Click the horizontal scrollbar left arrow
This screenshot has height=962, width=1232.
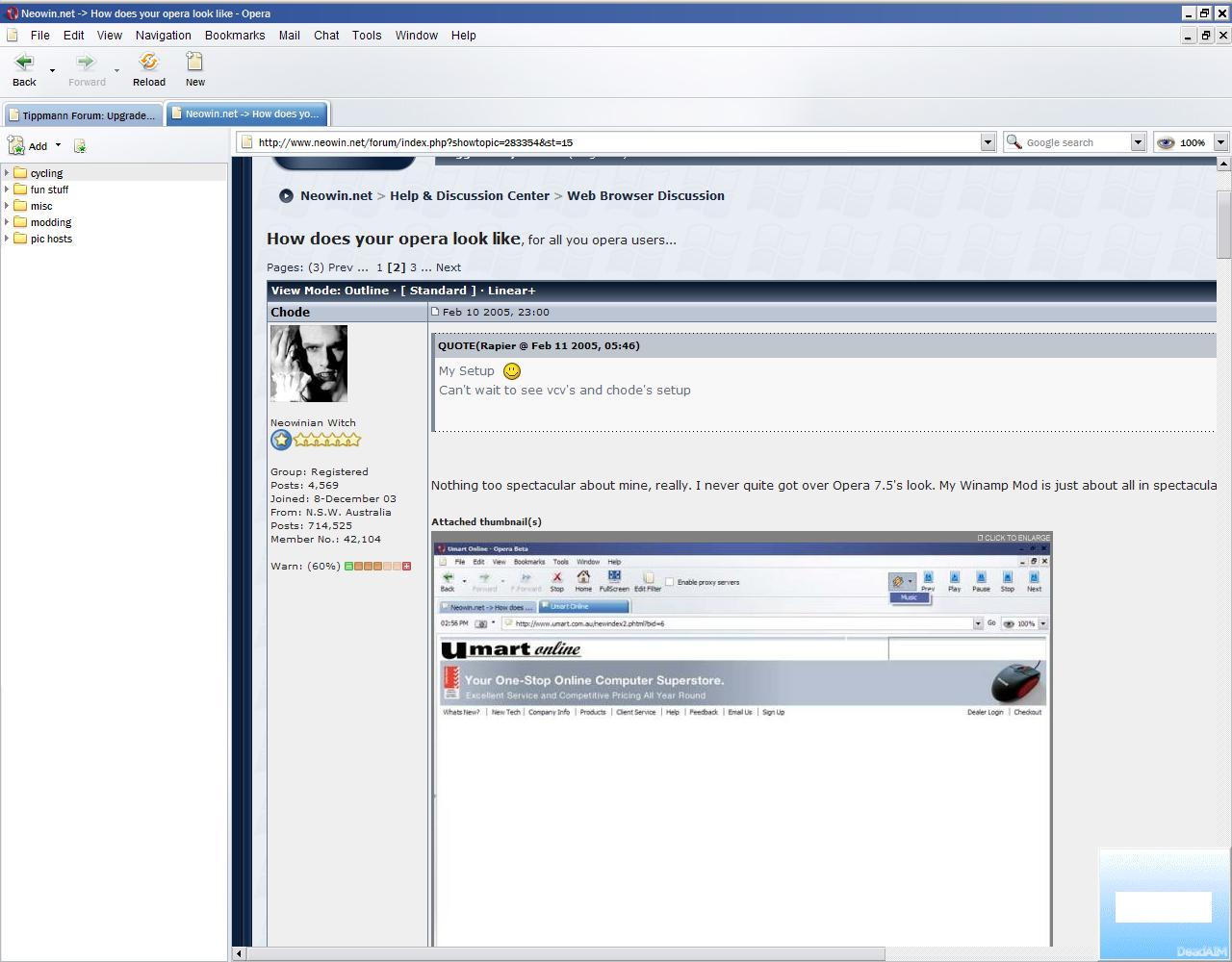click(x=239, y=953)
